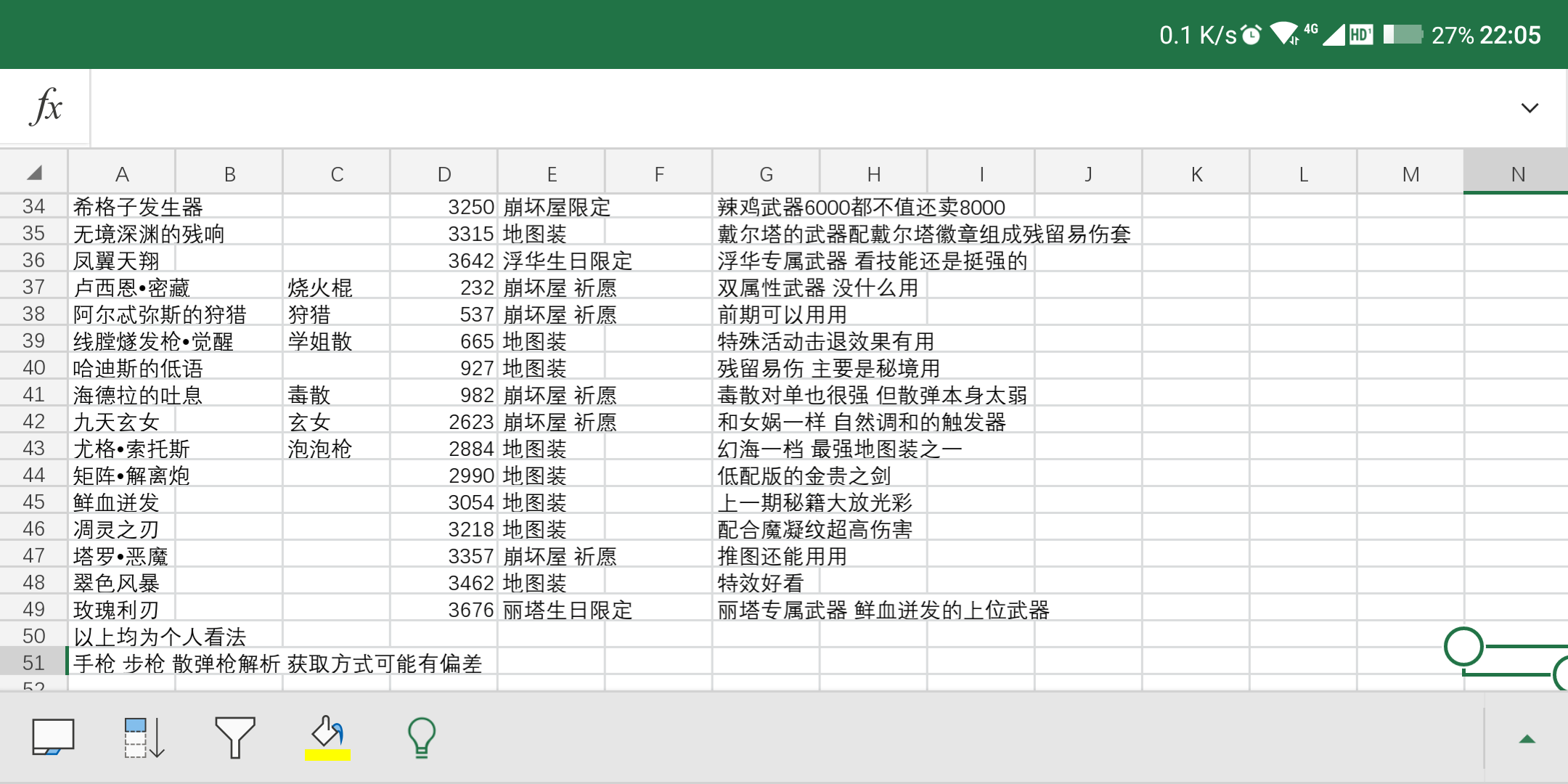The image size is (1568, 784).
Task: Tap the green selection handle circle
Action: pos(1463,646)
